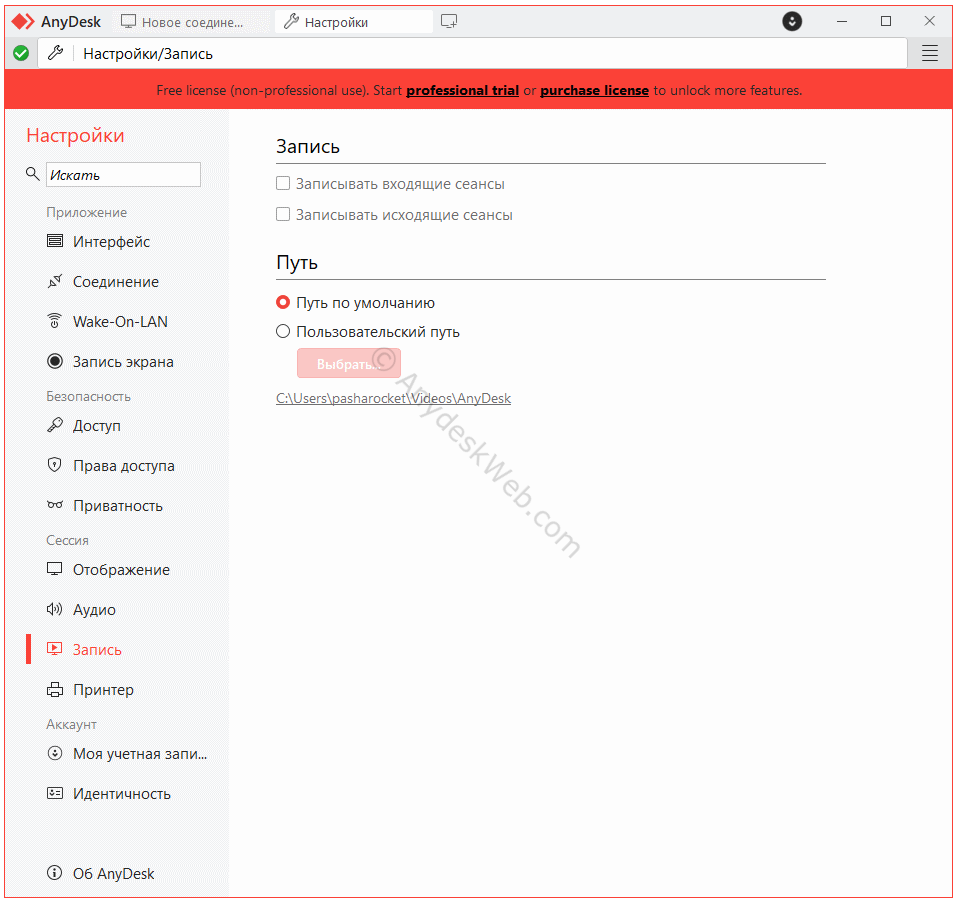Click the account avatar icon in title bar
Screen dimensions: 955x900
pyautogui.click(x=792, y=22)
